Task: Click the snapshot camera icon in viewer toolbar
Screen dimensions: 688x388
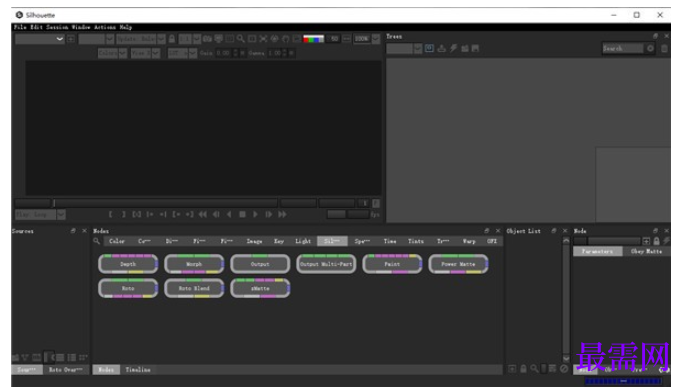Action: click(x=207, y=39)
